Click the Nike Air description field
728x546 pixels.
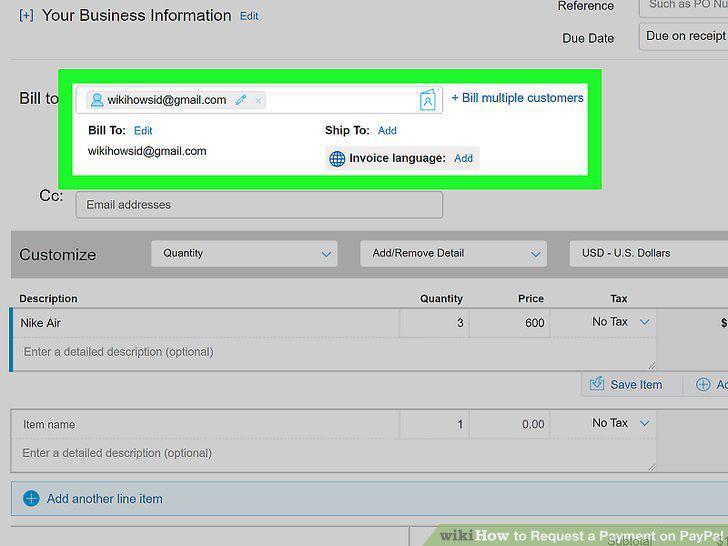(206, 323)
